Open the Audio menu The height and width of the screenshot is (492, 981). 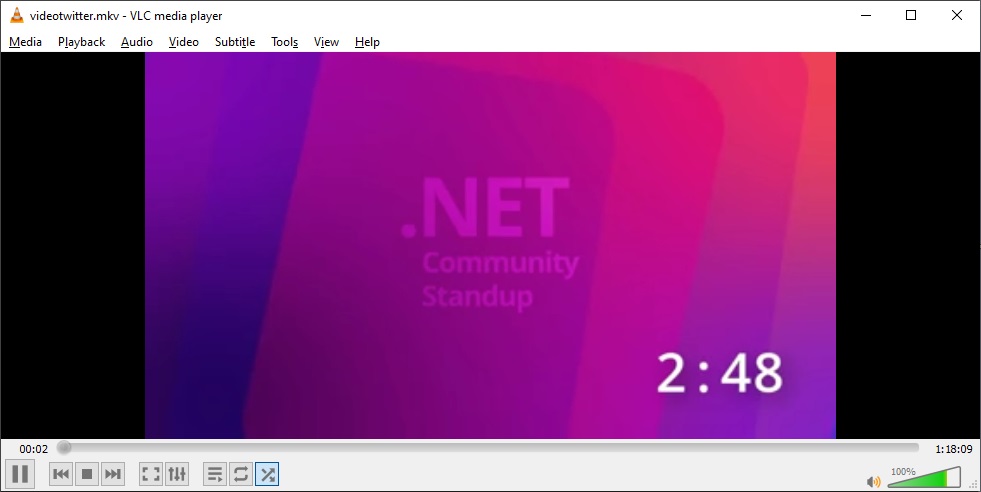(137, 42)
